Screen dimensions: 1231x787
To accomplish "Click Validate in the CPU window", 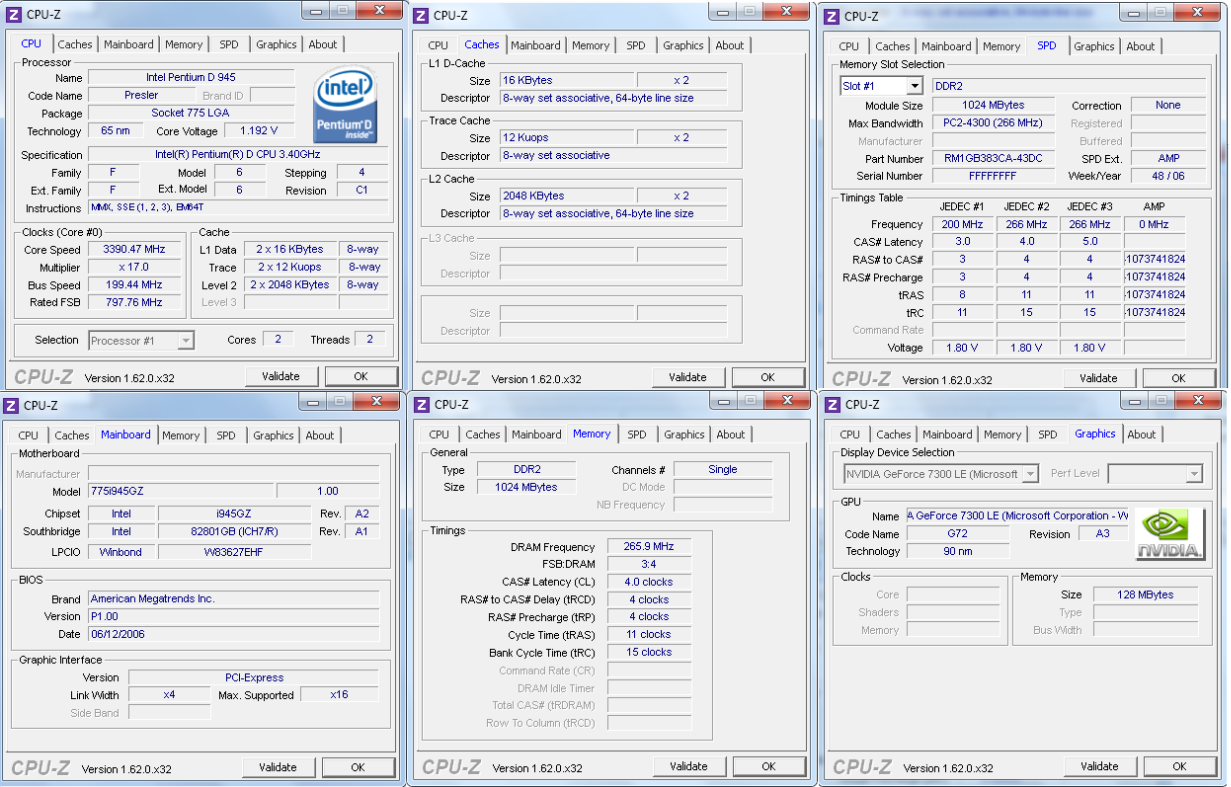I will click(x=281, y=376).
